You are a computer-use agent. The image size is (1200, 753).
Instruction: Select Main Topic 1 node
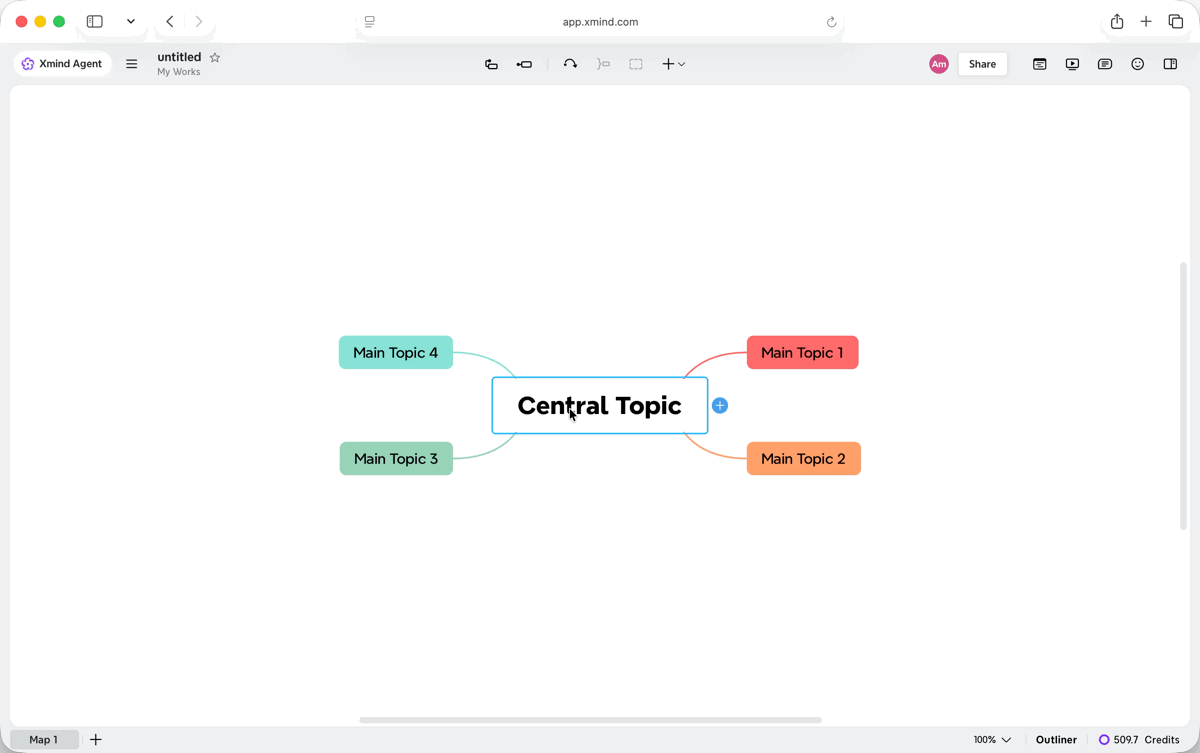tap(802, 352)
